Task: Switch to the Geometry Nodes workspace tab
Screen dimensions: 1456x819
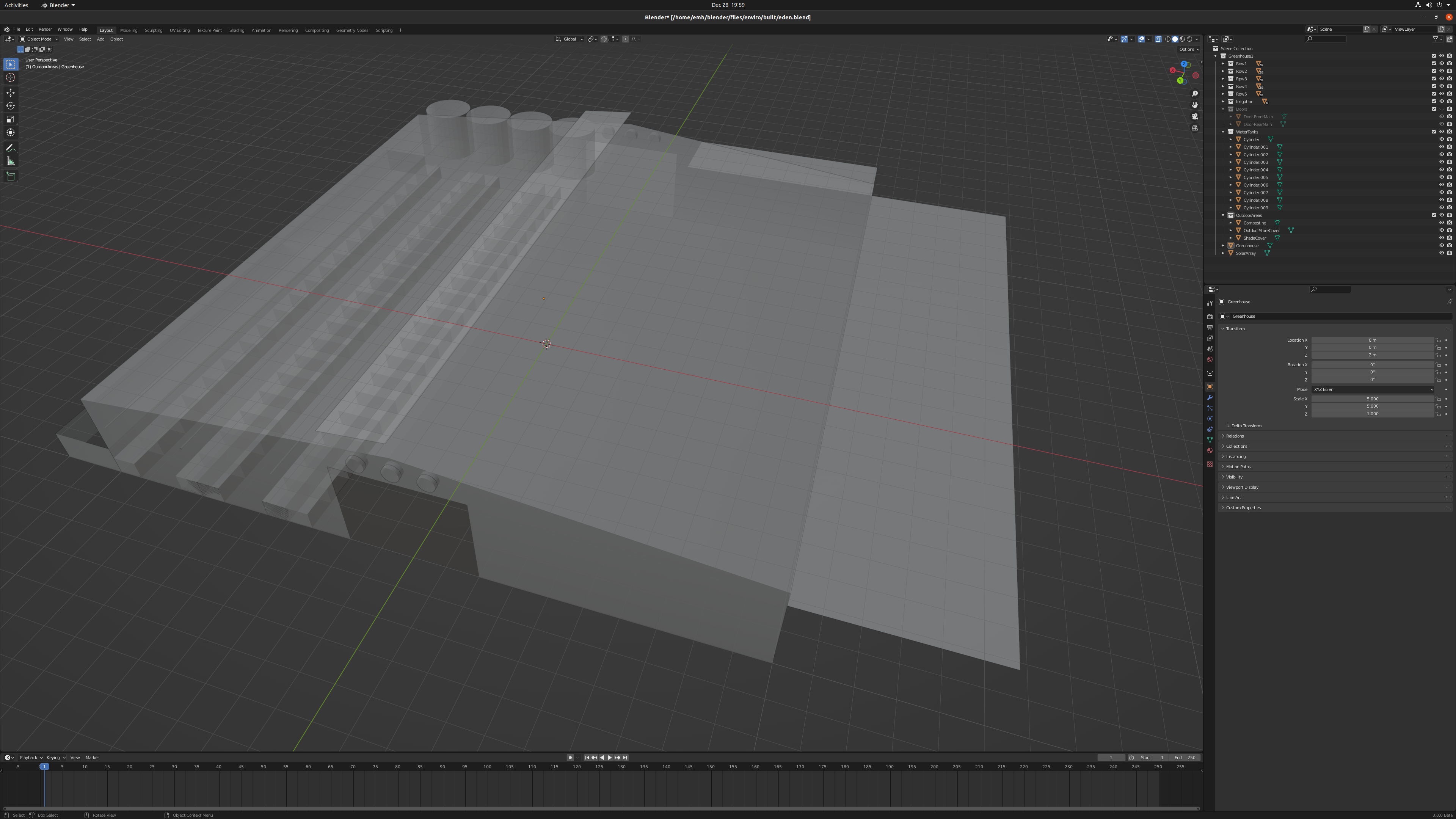Action: point(351,30)
